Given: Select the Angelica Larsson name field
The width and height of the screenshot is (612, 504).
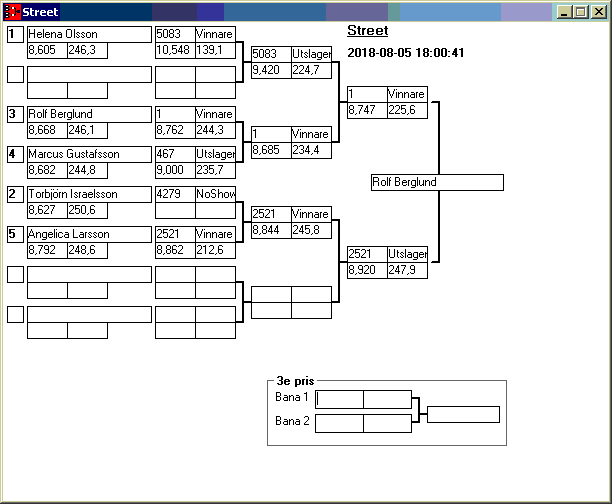Looking at the screenshot, I should coord(88,234).
